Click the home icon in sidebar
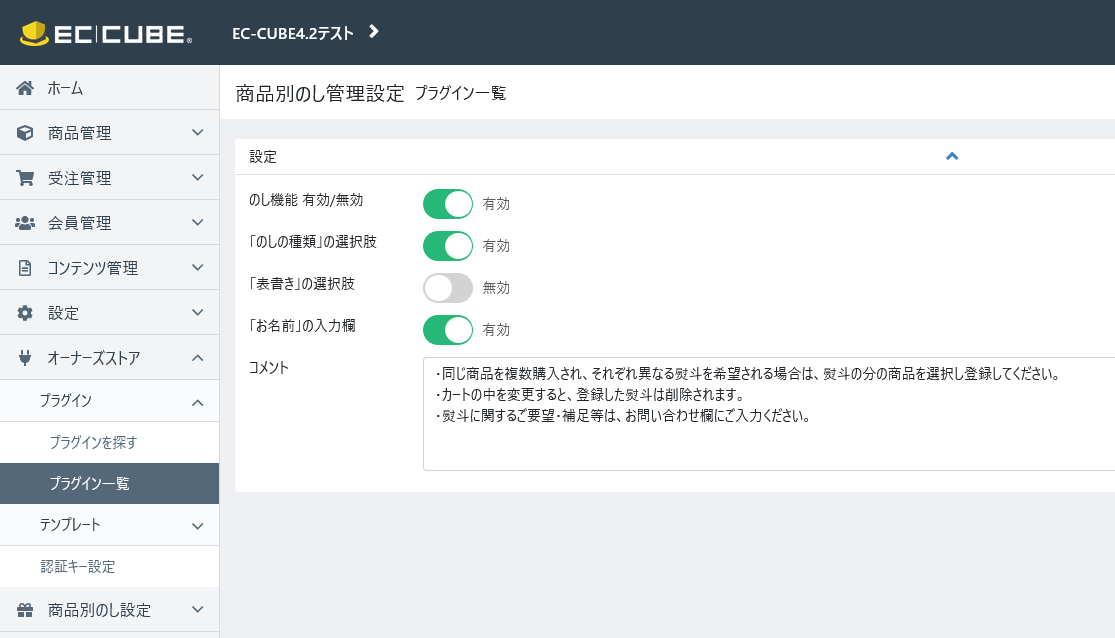1115x638 pixels. 25,88
